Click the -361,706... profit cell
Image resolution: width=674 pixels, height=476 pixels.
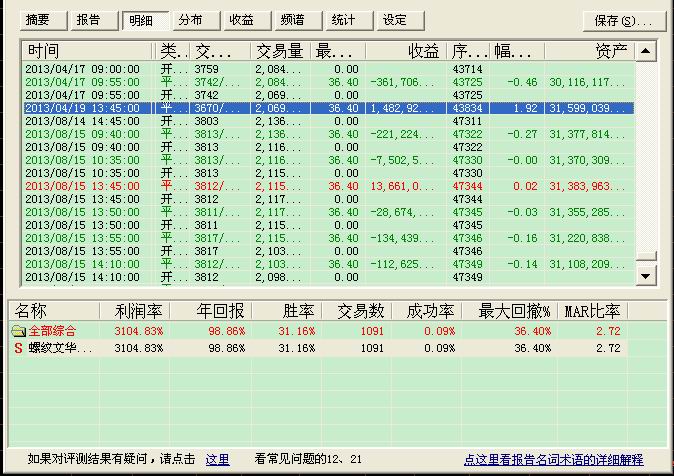(x=403, y=82)
